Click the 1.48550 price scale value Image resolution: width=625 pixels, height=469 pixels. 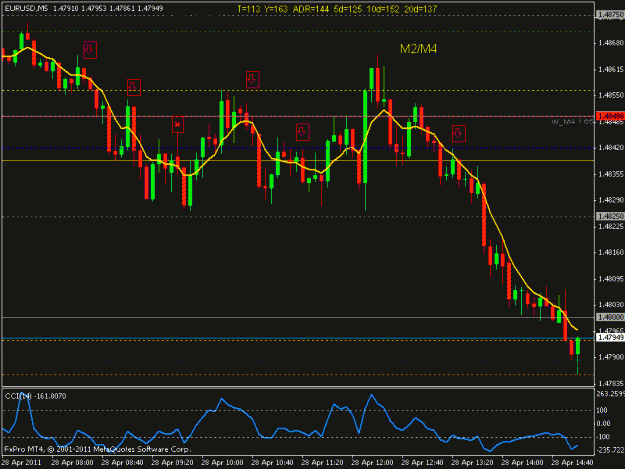coord(610,95)
